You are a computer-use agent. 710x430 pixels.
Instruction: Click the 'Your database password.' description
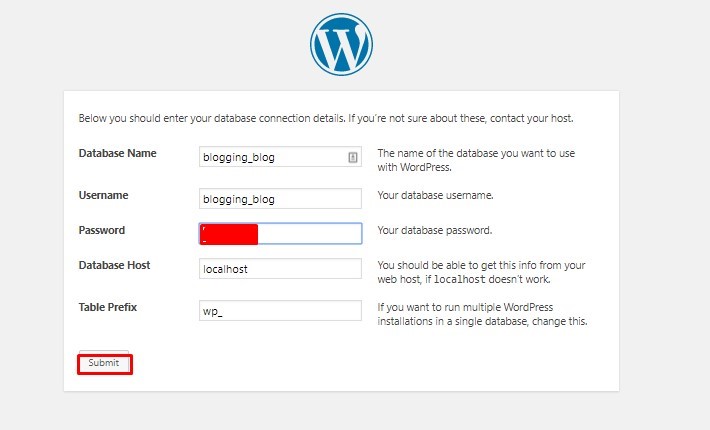pyautogui.click(x=435, y=230)
